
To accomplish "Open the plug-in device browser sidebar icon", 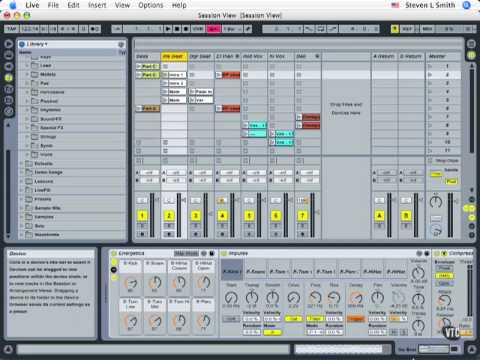I will pyautogui.click(x=9, y=66).
